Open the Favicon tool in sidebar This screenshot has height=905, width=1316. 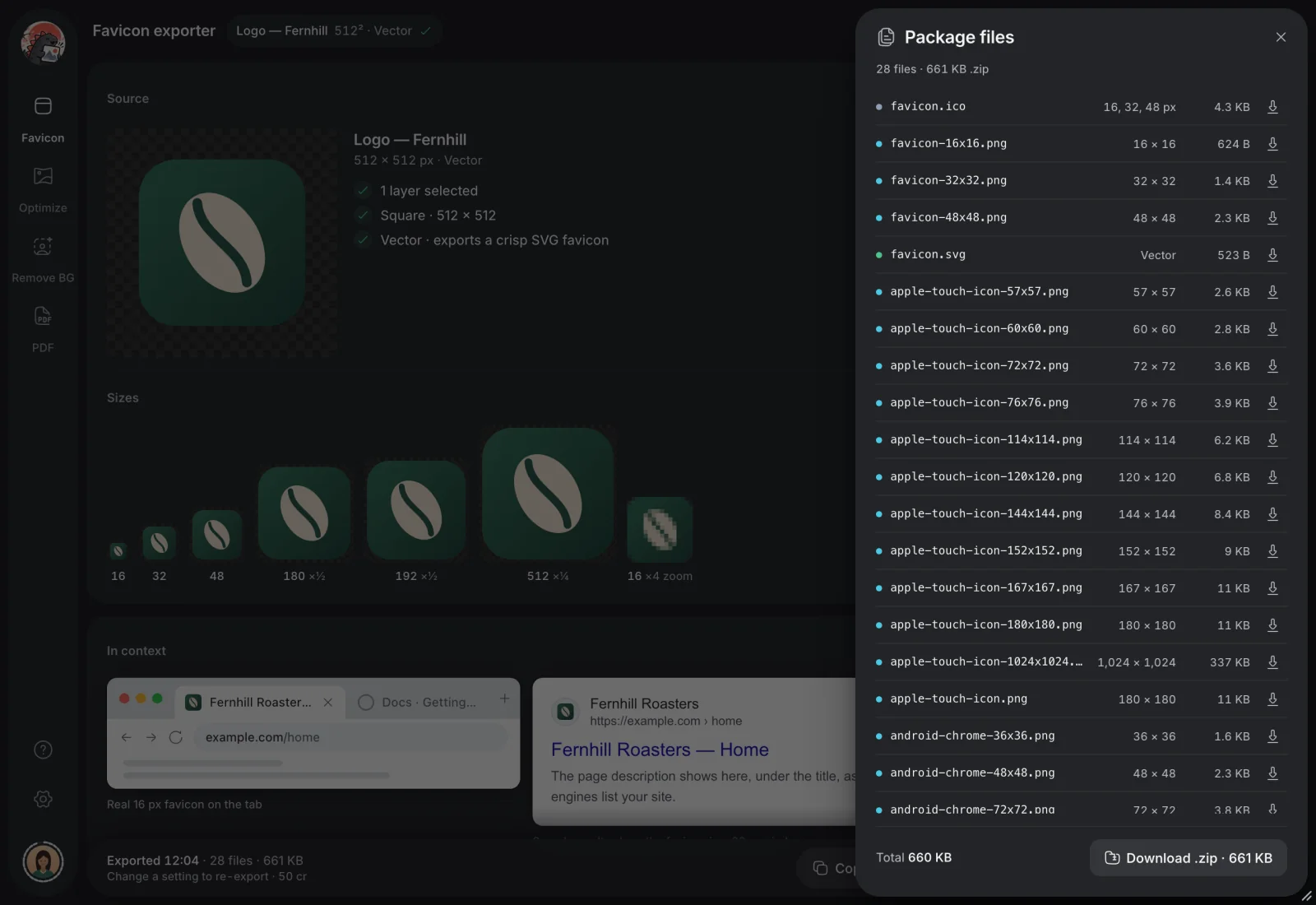(x=43, y=120)
